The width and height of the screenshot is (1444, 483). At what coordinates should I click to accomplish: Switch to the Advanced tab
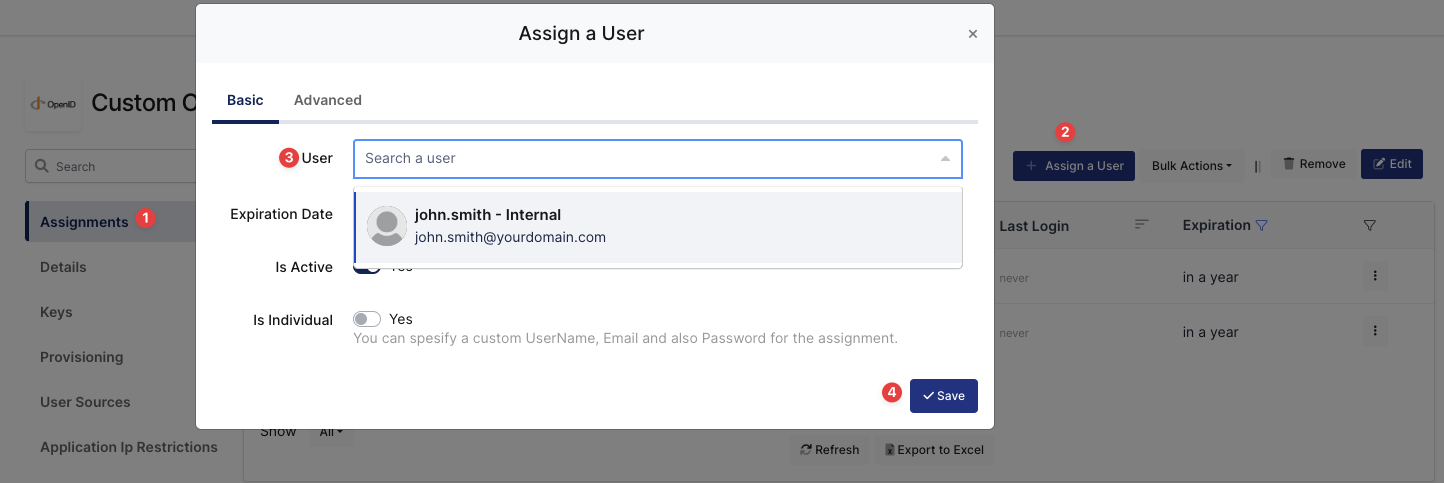[327, 100]
